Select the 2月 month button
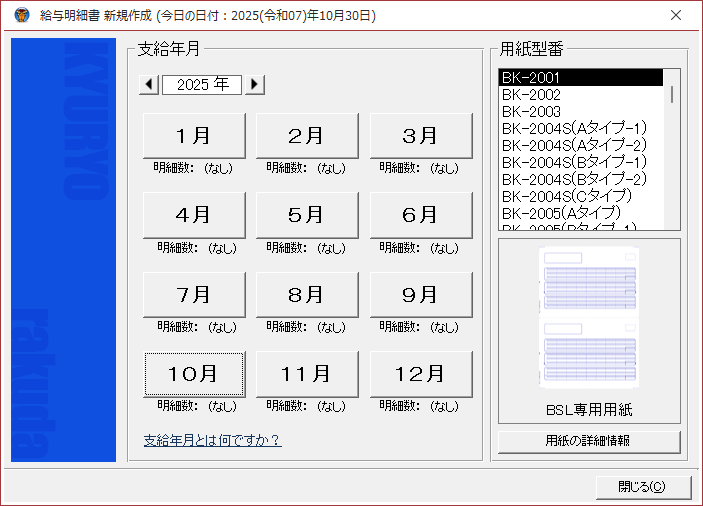703x506 pixels. pyautogui.click(x=307, y=136)
